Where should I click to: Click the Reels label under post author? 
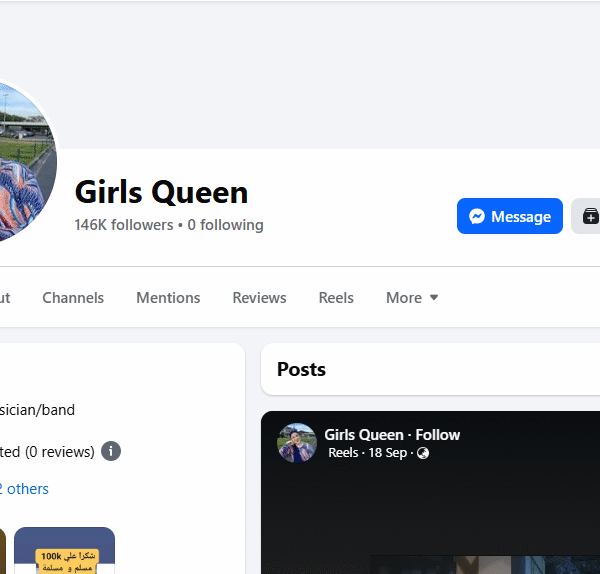tap(343, 453)
